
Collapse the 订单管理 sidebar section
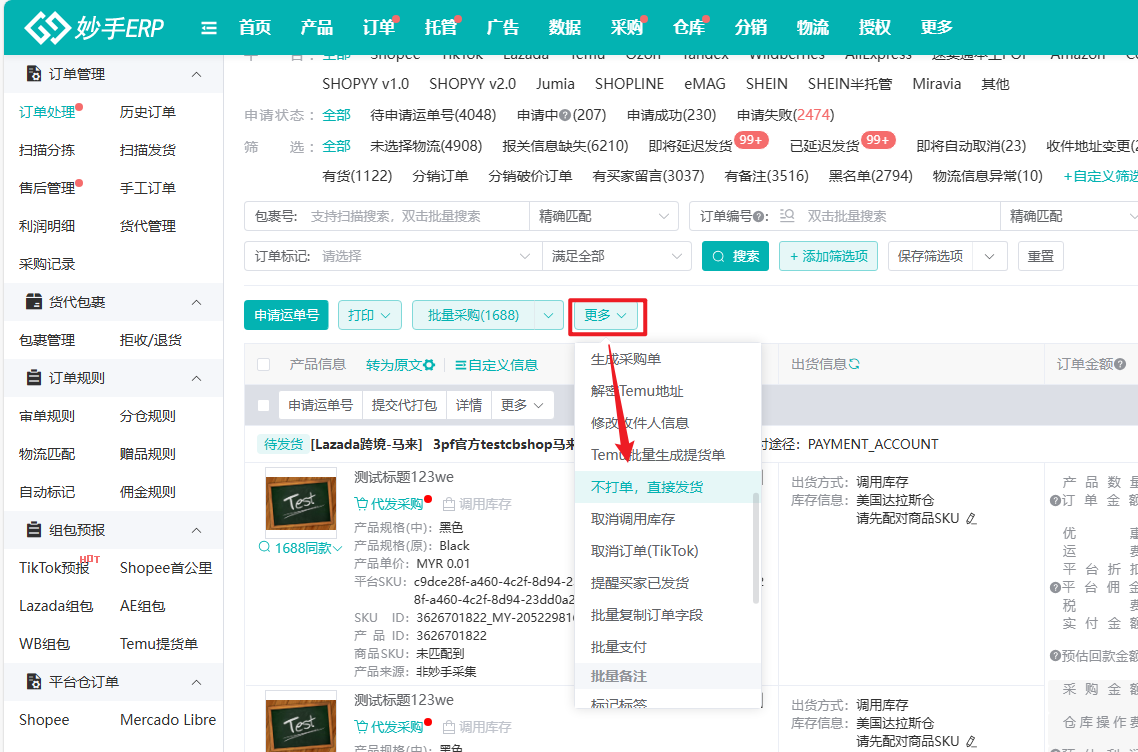(196, 74)
